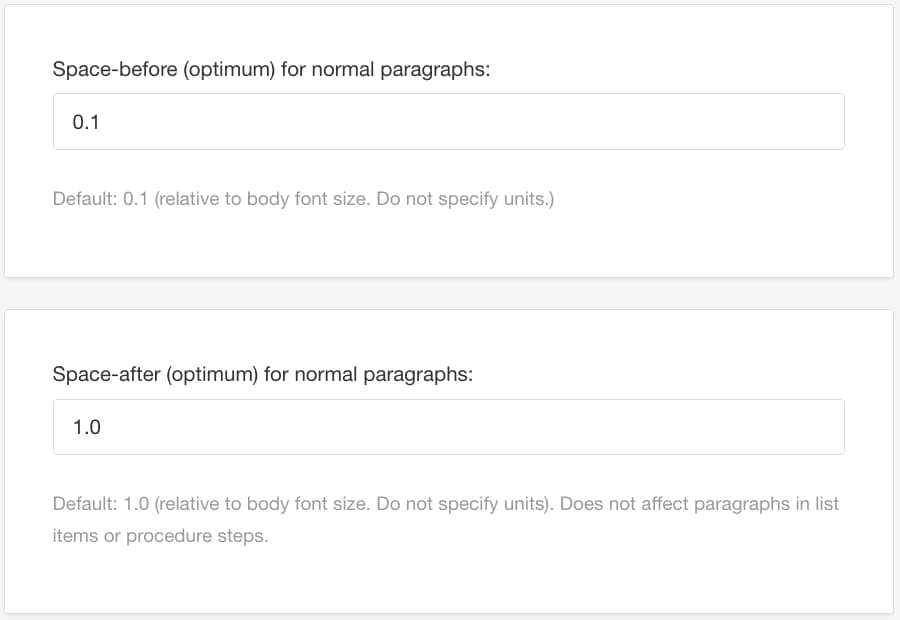Click the Space-before (optimum) field label
The height and width of the screenshot is (620, 900).
[x=271, y=71]
